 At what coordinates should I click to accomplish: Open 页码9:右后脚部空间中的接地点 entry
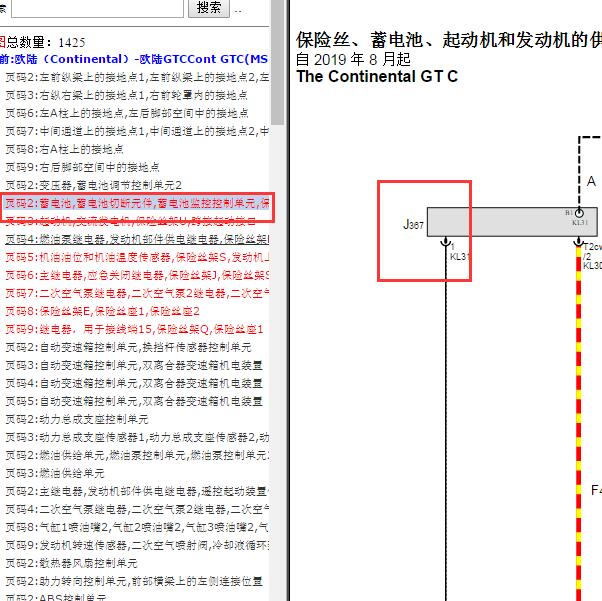click(82, 167)
